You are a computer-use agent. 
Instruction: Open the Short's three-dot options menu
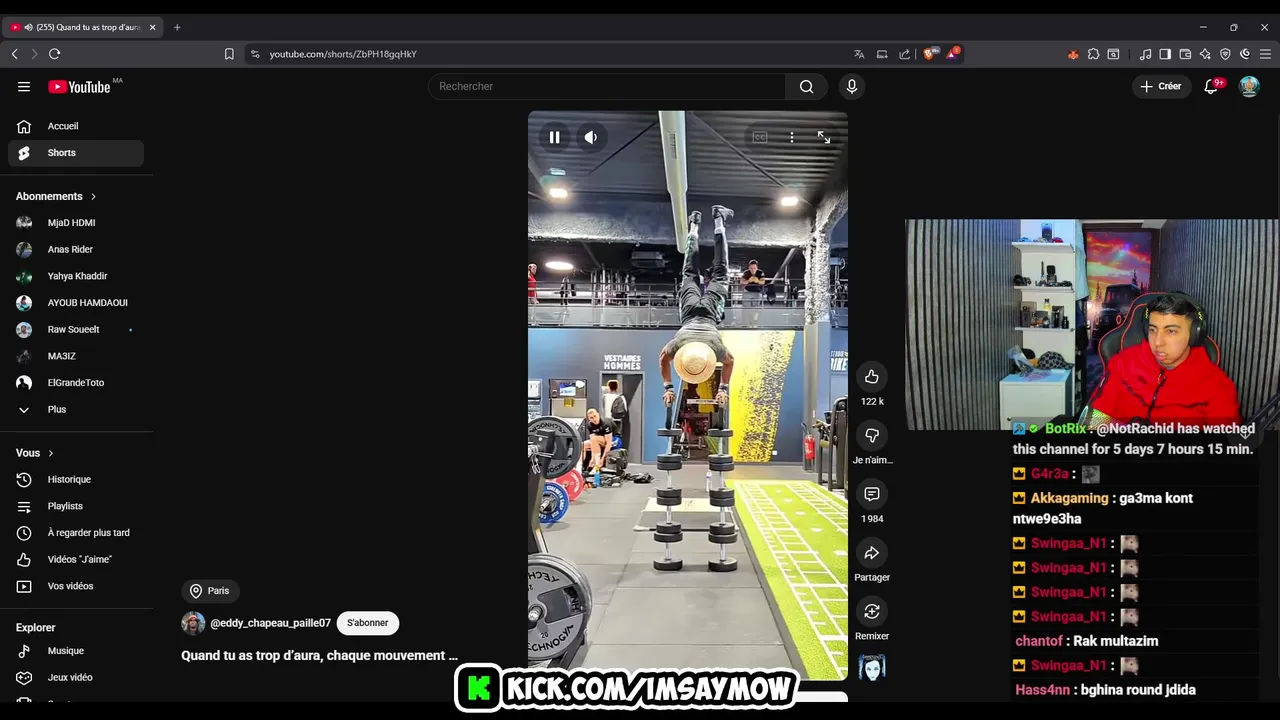pos(792,137)
